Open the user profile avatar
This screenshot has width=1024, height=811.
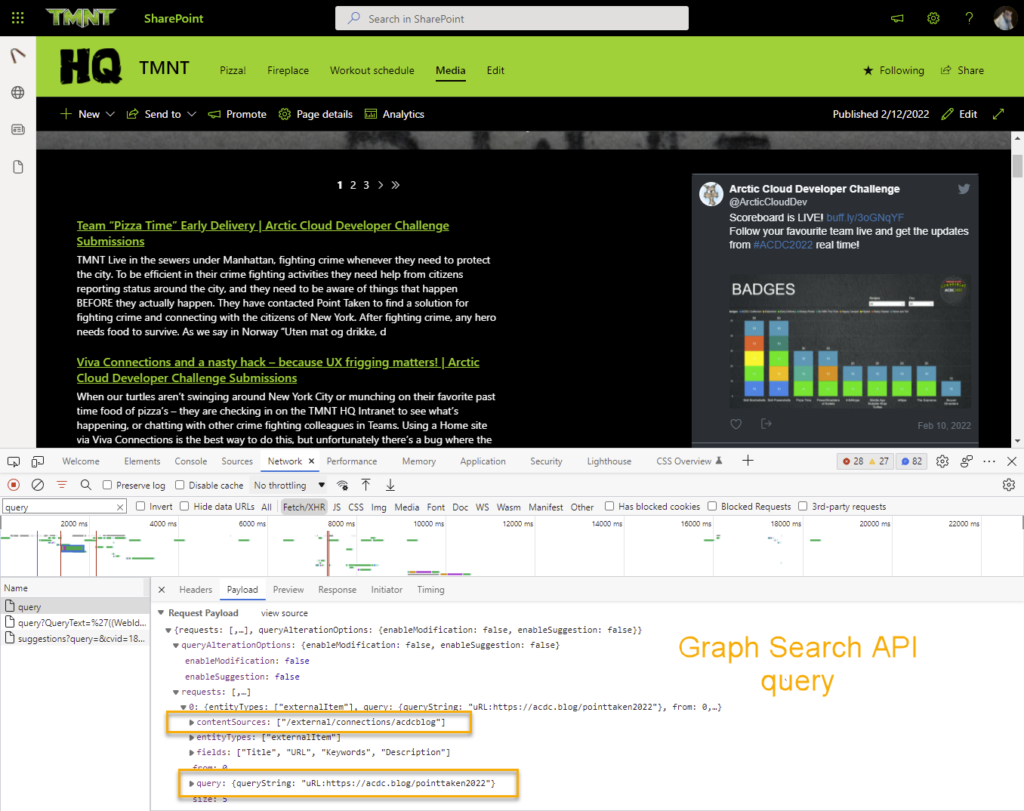tap(1004, 18)
